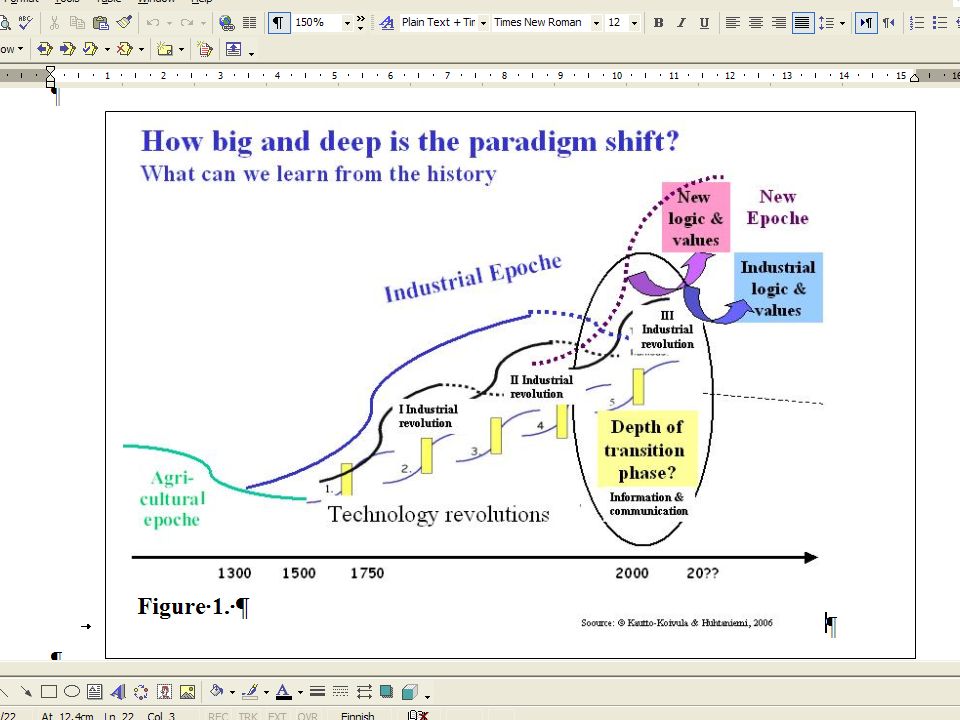Open the font size 12 dropdown

(x=634, y=23)
